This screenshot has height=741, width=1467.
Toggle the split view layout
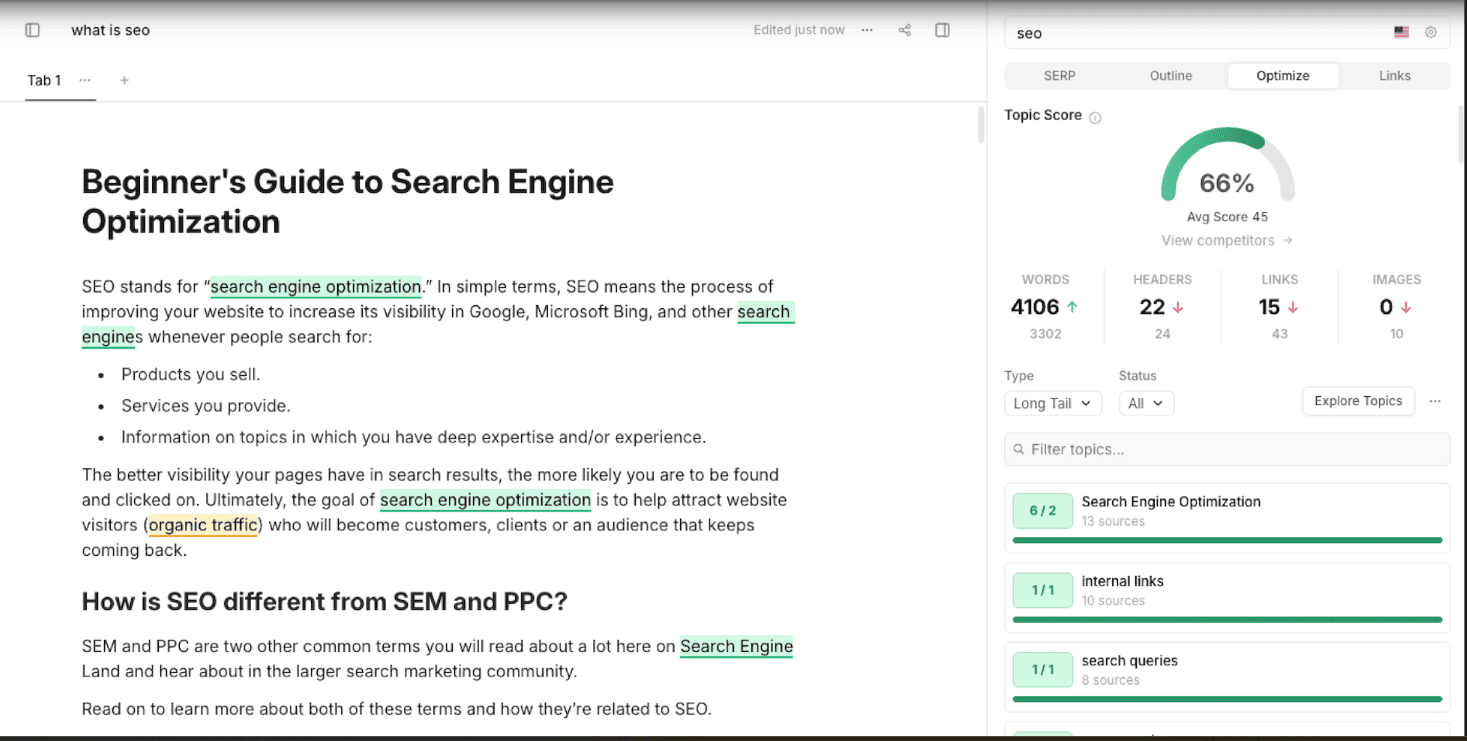click(x=941, y=30)
